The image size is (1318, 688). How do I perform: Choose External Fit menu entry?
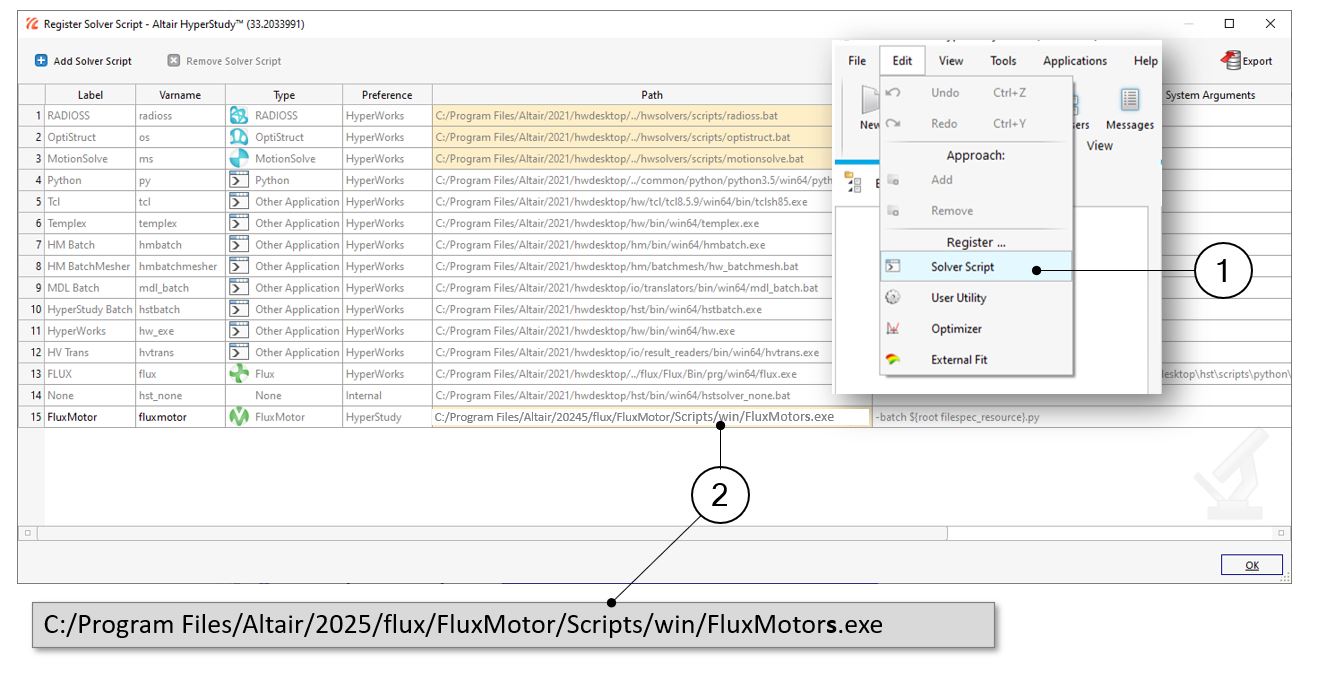pyautogui.click(x=975, y=360)
